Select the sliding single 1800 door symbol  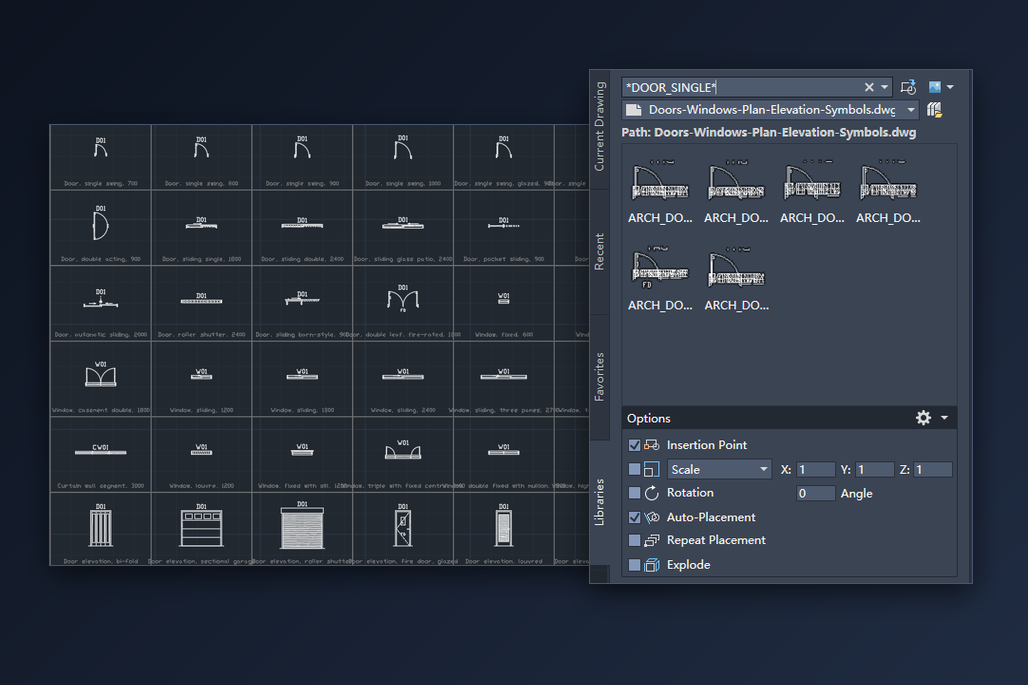click(x=201, y=224)
